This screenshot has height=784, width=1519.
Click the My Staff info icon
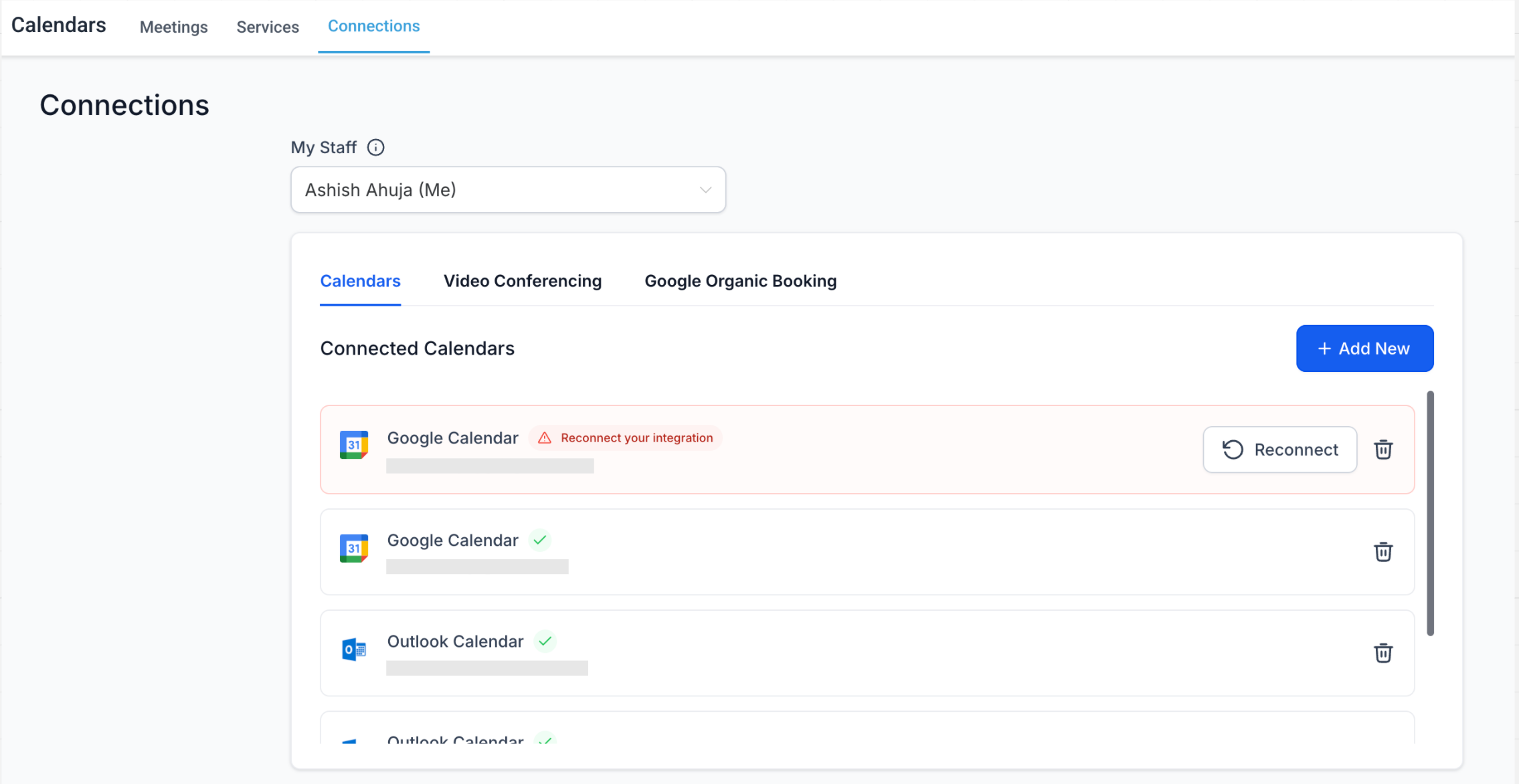click(x=376, y=147)
